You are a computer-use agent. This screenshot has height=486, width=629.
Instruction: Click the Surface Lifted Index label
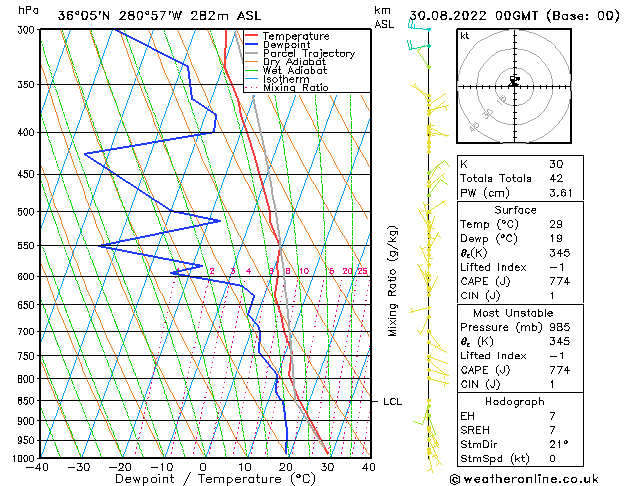493,267
